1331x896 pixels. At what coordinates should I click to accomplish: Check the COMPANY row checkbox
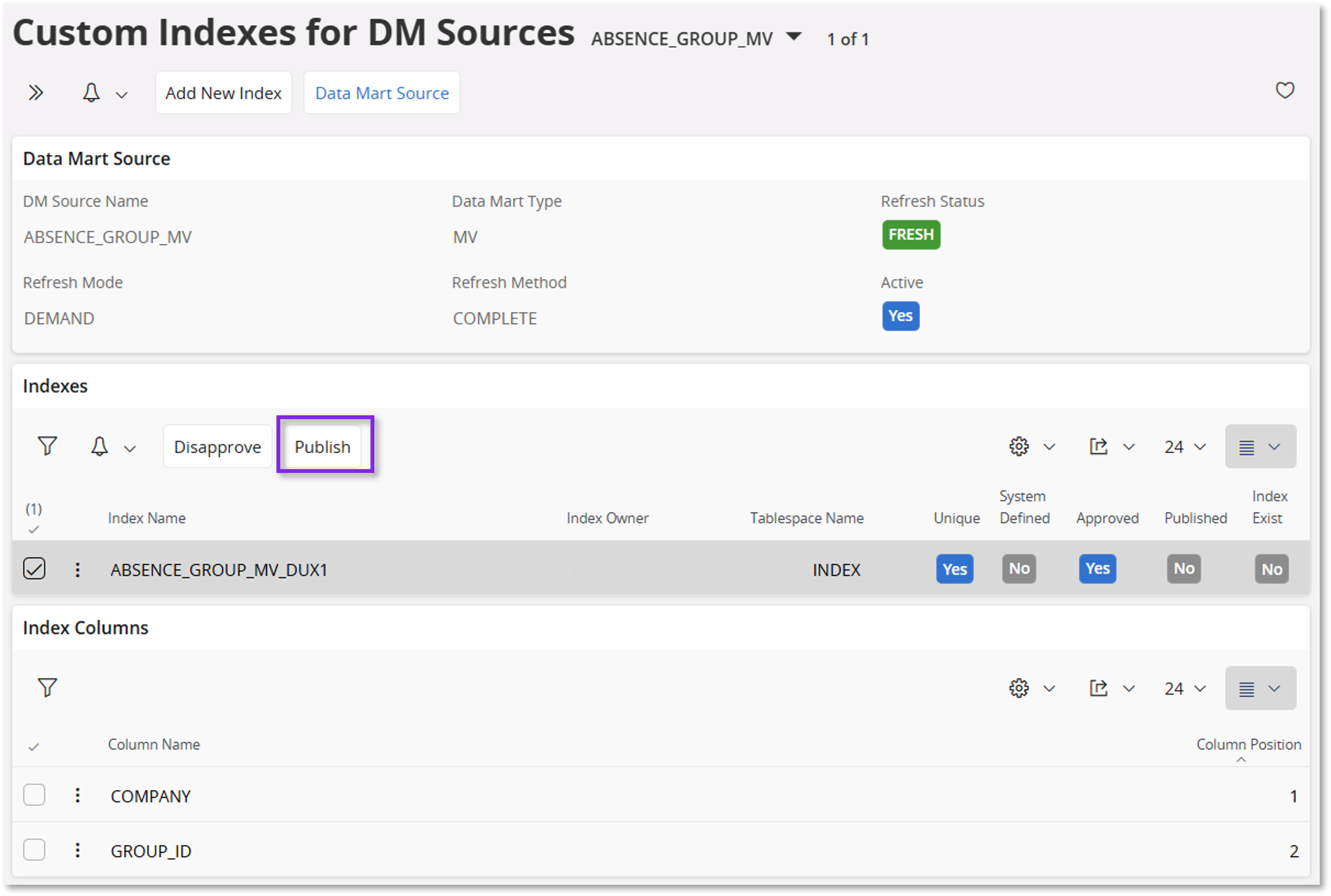point(34,795)
